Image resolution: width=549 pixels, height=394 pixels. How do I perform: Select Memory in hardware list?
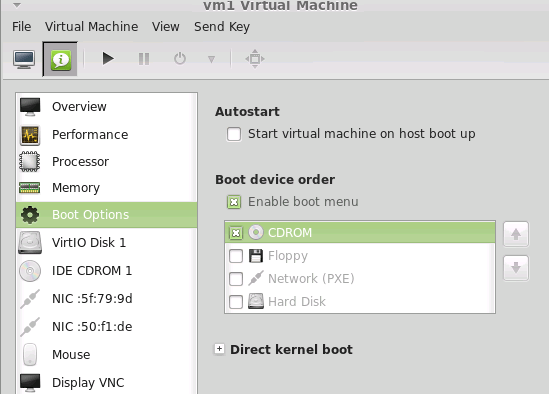pyautogui.click(x=107, y=188)
